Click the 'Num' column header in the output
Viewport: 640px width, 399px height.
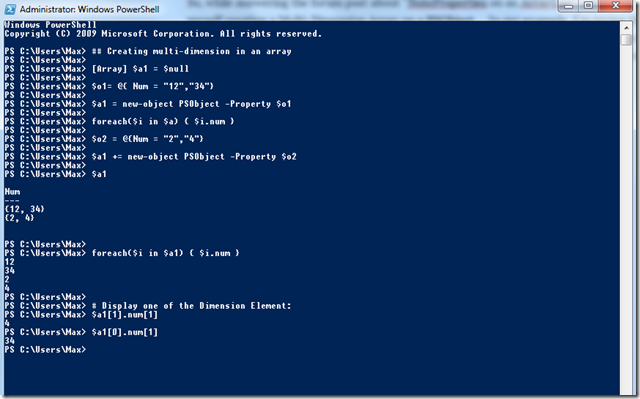pyautogui.click(x=12, y=192)
